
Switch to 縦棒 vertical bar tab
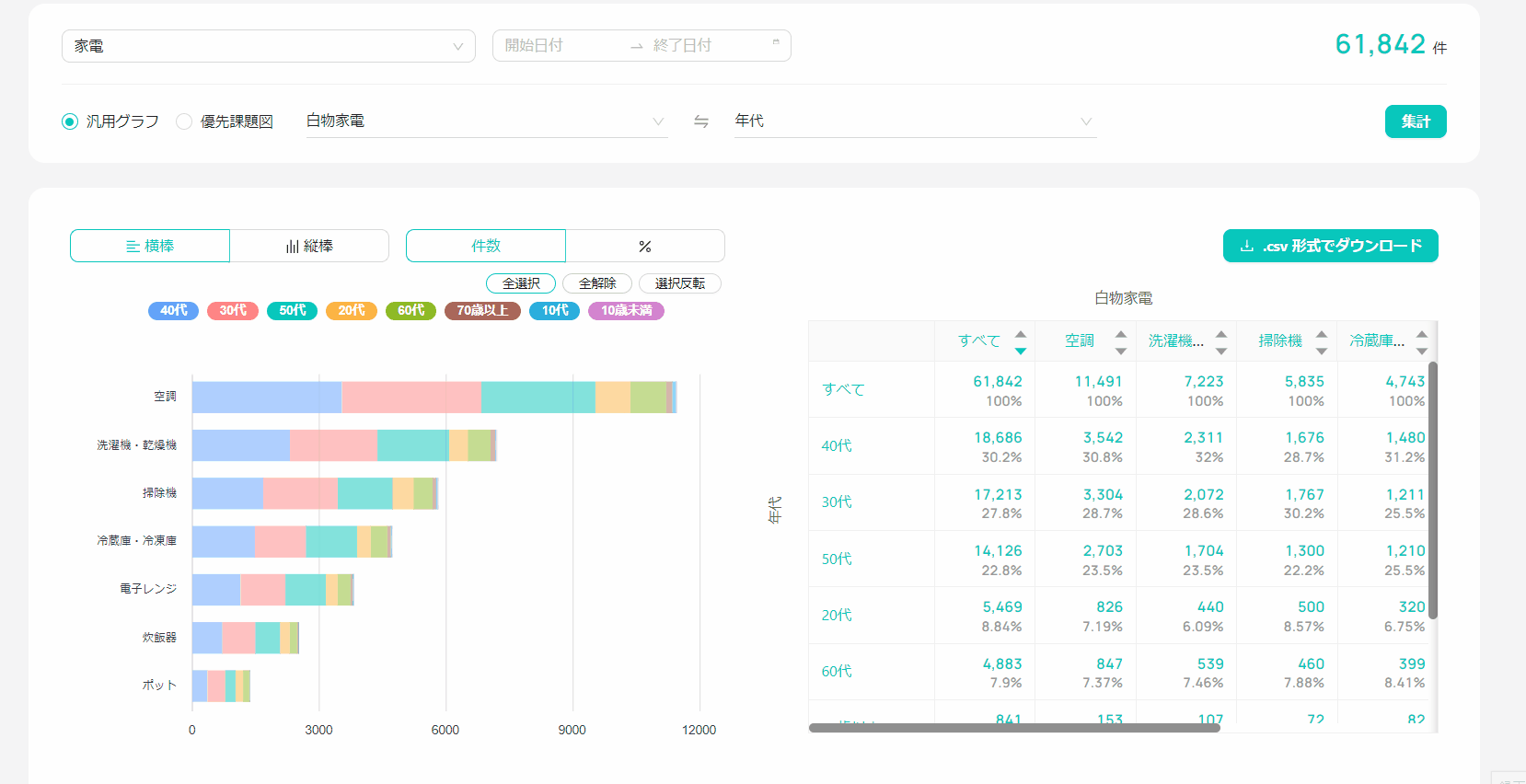click(309, 246)
